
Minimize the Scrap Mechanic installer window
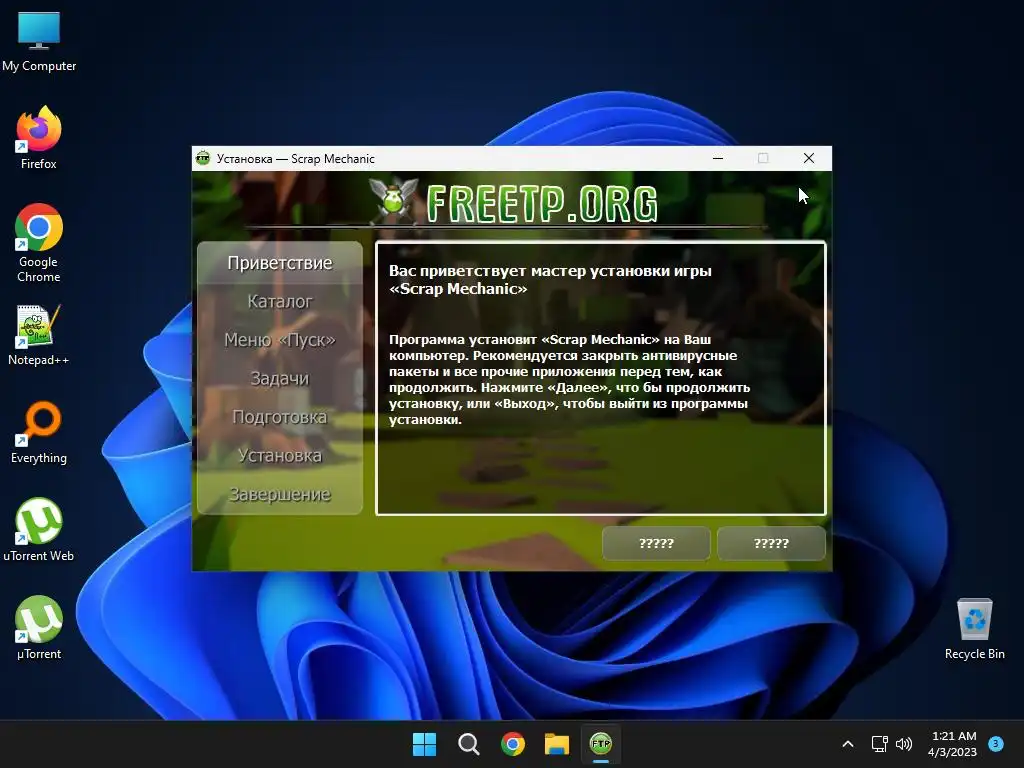[x=718, y=158]
